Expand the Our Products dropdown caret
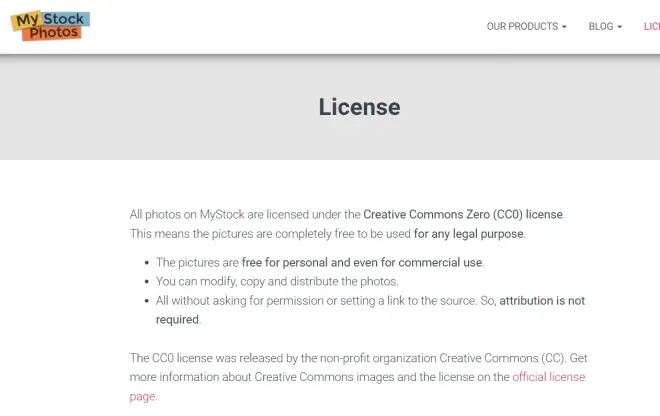The height and width of the screenshot is (416, 660). pyautogui.click(x=564, y=27)
